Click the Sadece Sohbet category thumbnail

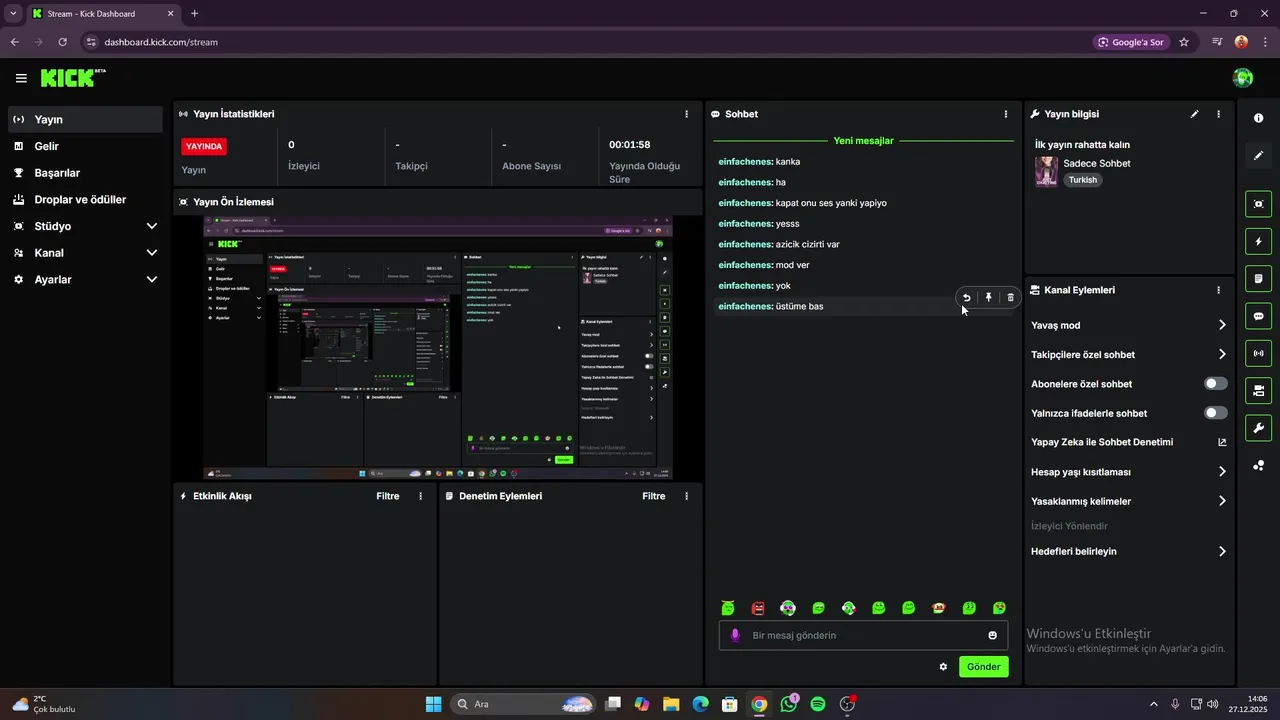[1046, 171]
